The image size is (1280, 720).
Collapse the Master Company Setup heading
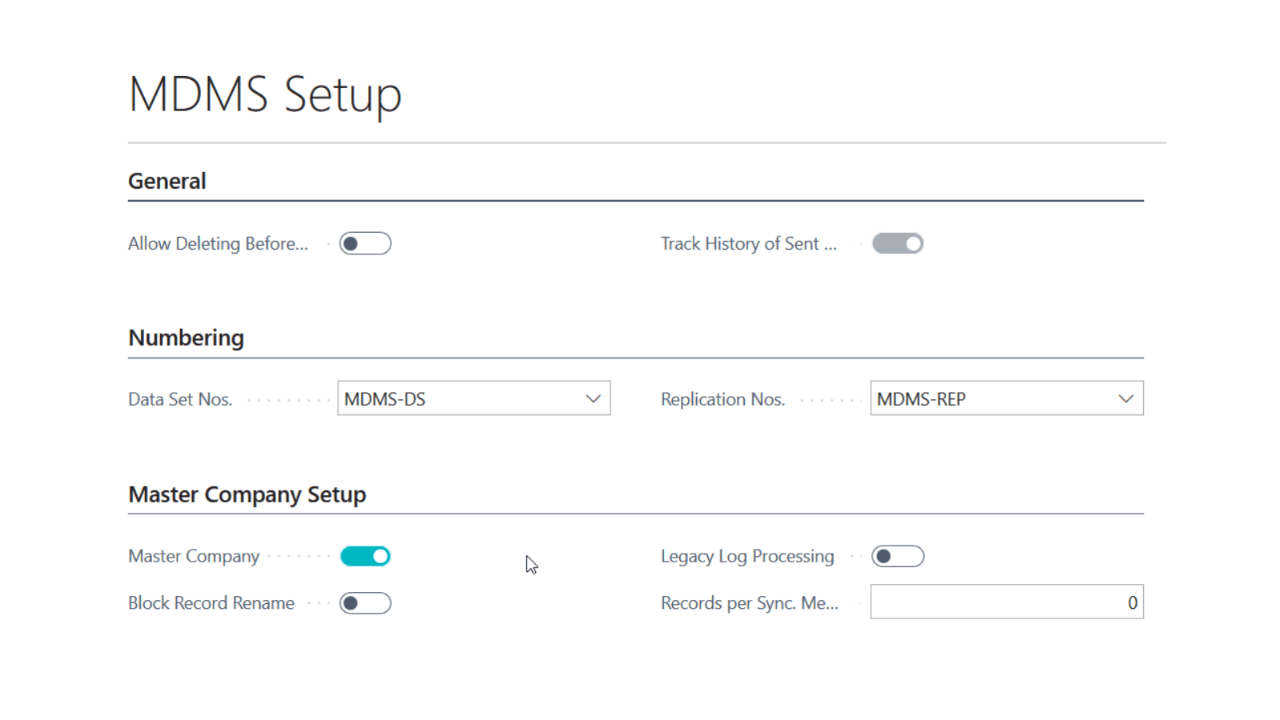247,495
